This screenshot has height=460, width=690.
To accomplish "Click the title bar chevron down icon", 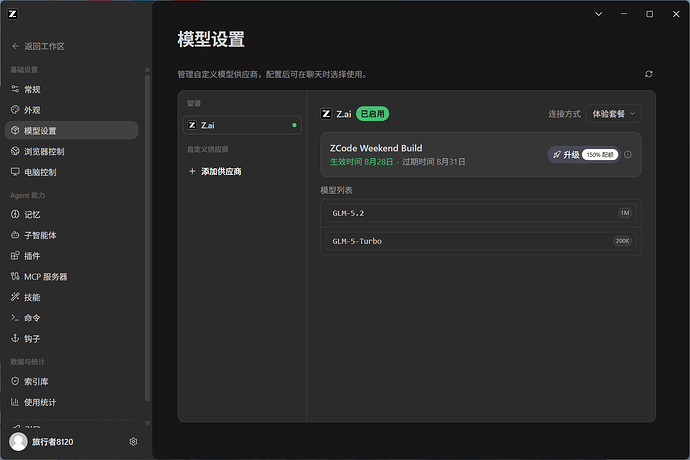I will [598, 14].
